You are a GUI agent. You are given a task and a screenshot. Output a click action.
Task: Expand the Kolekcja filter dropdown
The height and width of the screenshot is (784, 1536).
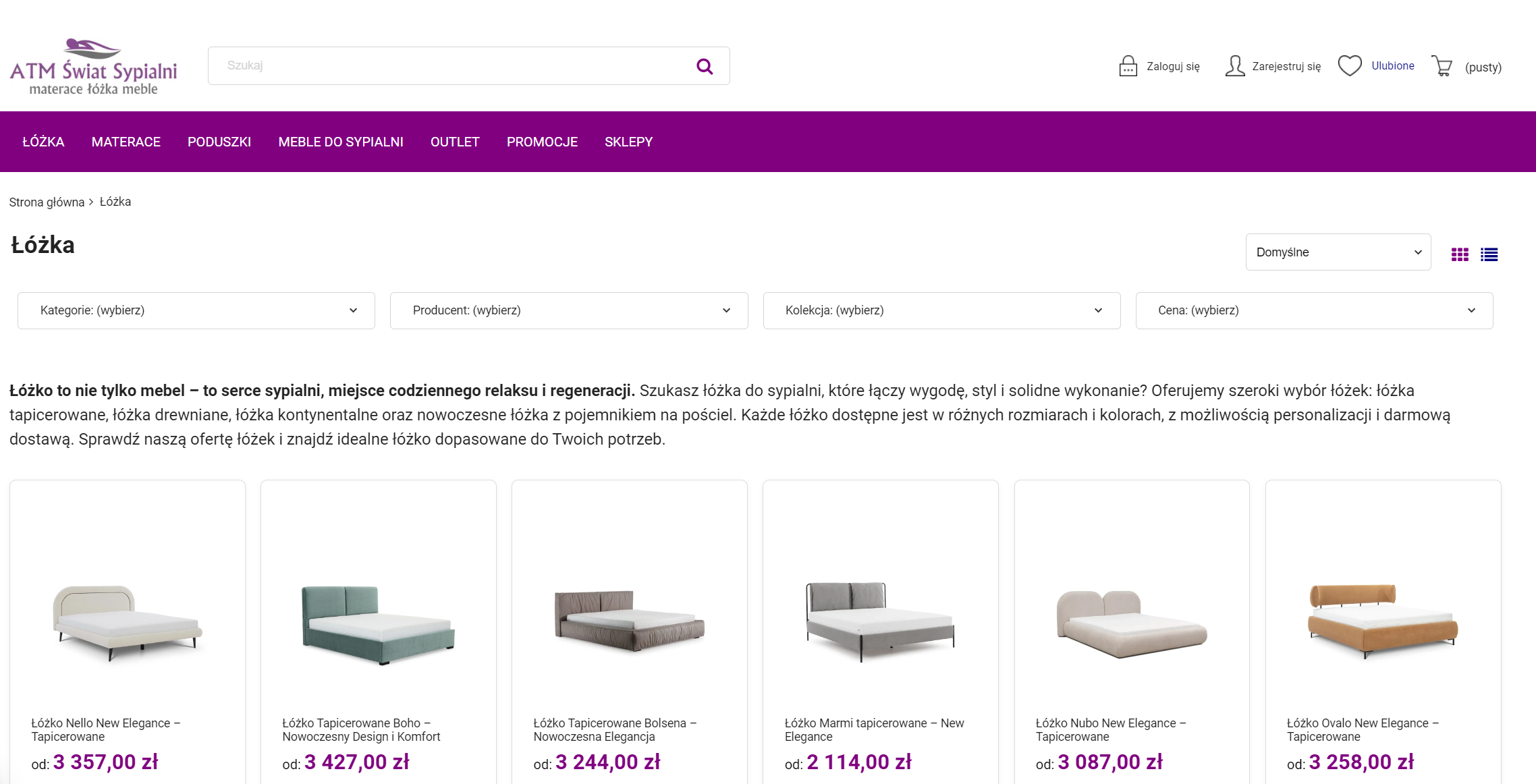[x=941, y=310]
